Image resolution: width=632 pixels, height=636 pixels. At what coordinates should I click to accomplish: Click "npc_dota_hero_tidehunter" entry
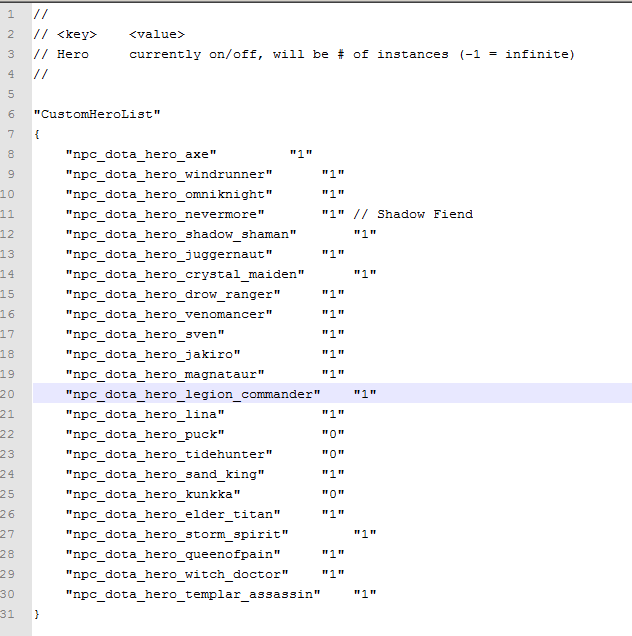169,454
